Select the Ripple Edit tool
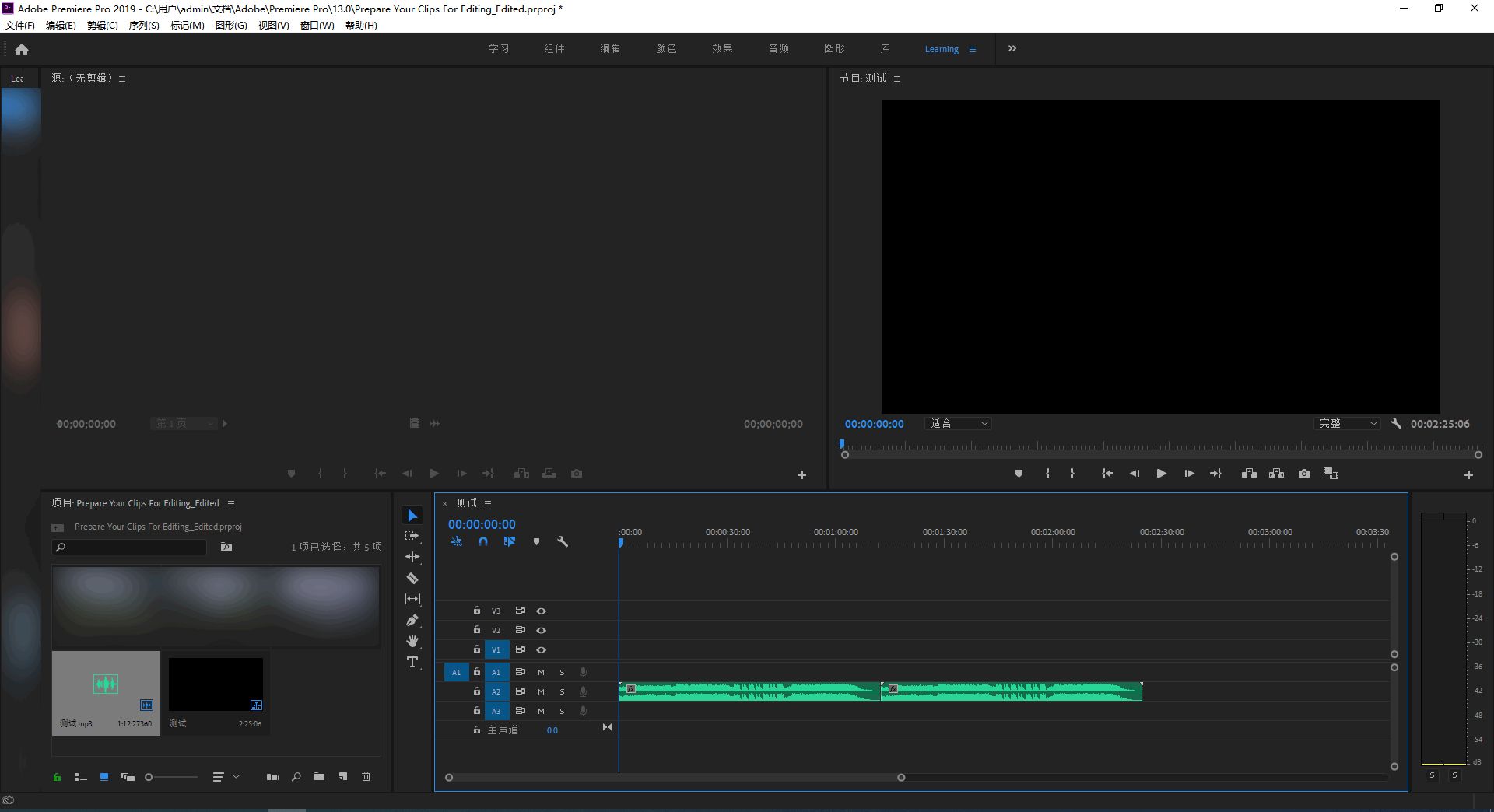The width and height of the screenshot is (1494, 812). 412,557
